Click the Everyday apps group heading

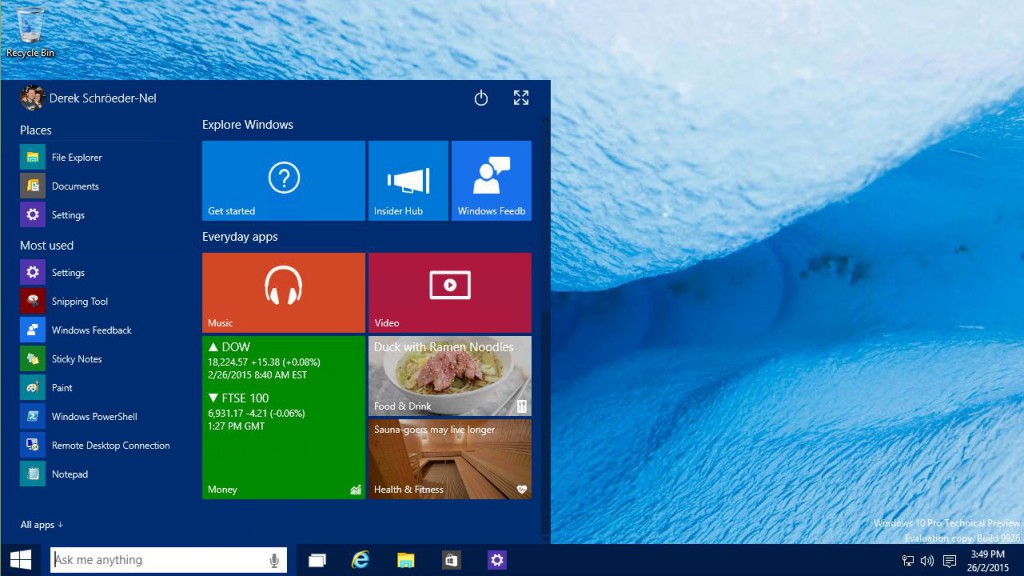(240, 237)
